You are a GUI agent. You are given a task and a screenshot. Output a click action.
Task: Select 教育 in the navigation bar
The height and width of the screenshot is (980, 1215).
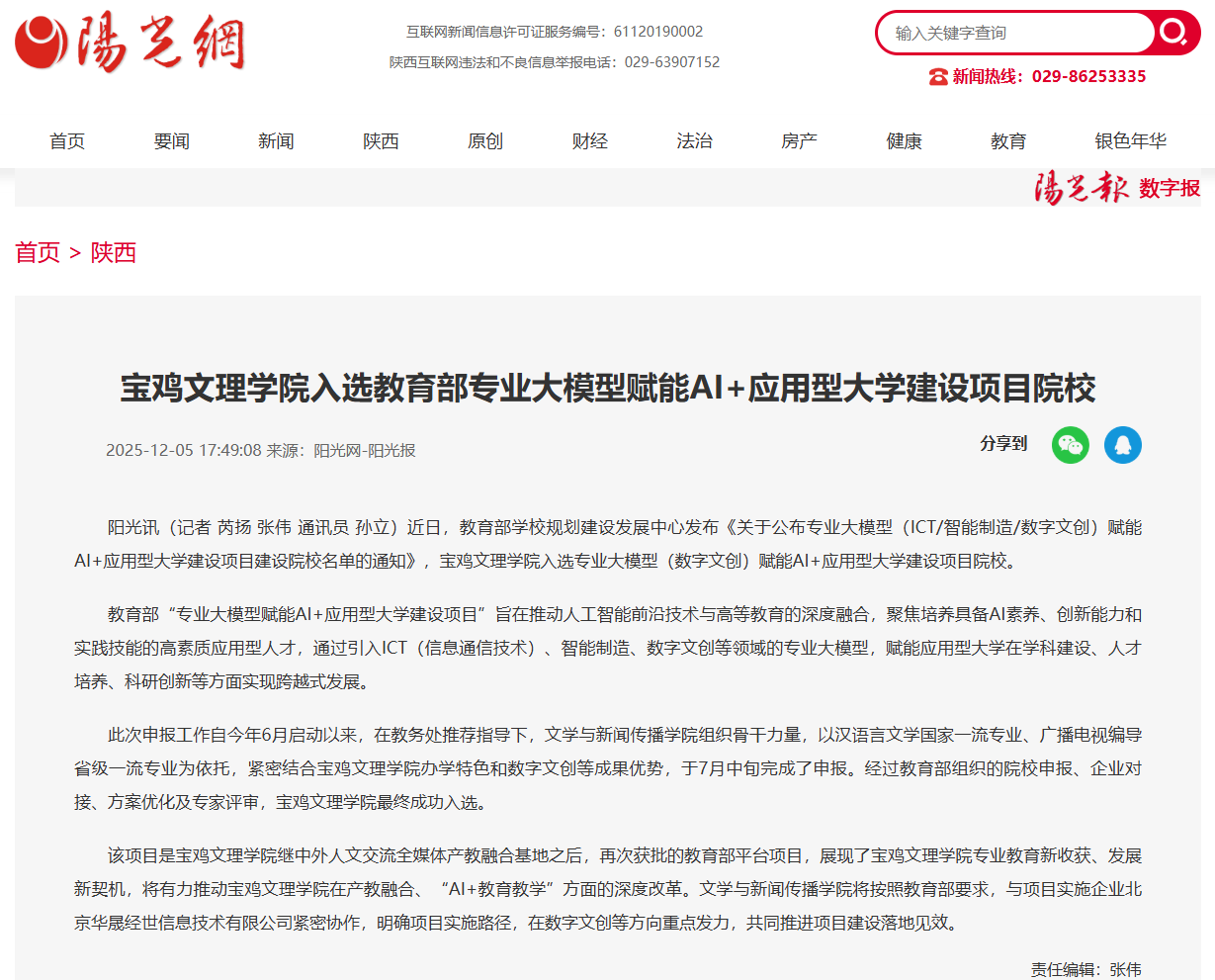1008,141
